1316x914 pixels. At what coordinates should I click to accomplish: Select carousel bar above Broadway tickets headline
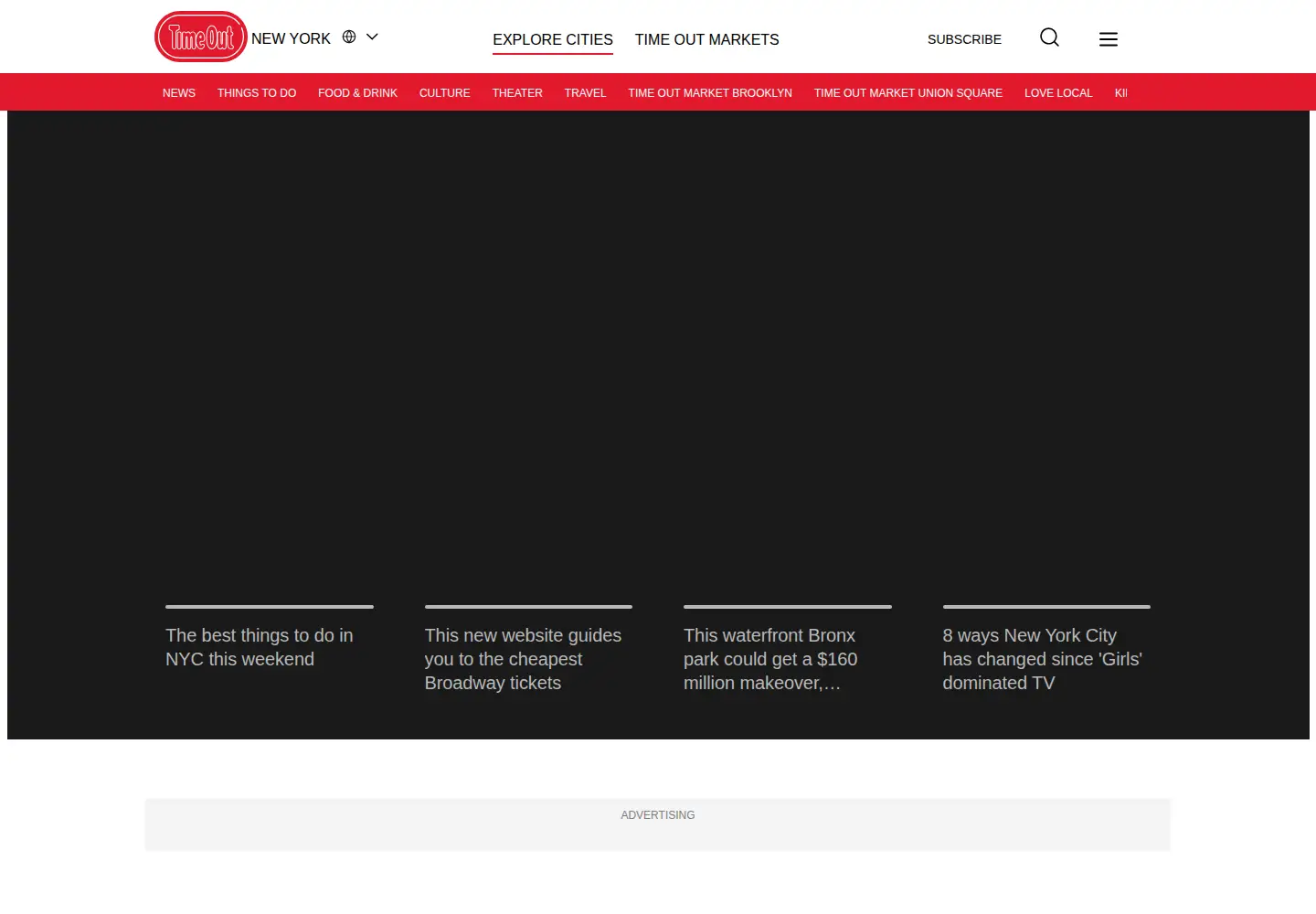coord(528,606)
